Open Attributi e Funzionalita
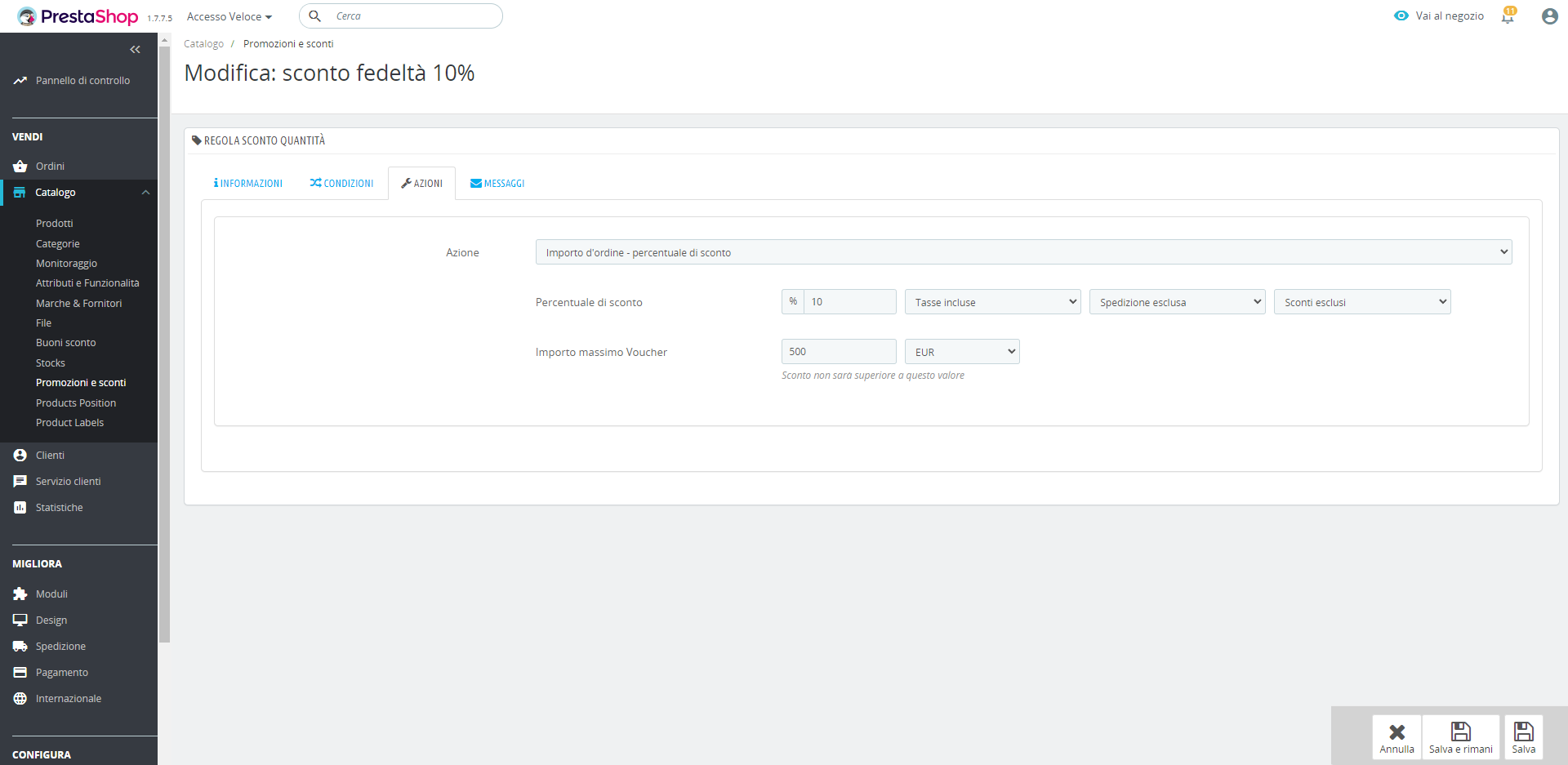This screenshot has height=765, width=1568. tap(87, 283)
